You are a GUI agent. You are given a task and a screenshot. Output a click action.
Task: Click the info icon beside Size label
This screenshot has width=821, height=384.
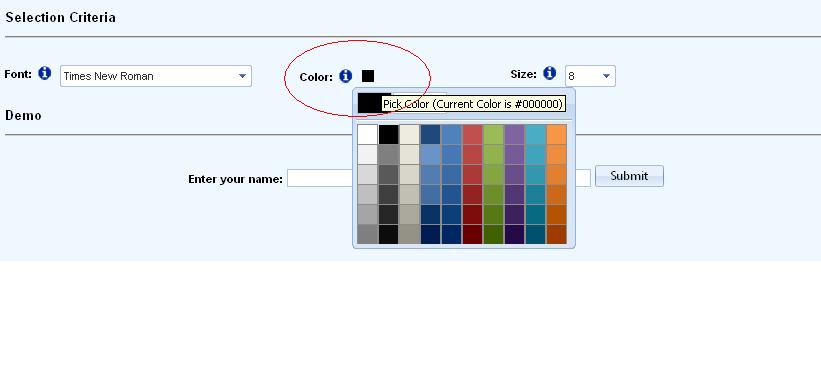click(x=549, y=73)
